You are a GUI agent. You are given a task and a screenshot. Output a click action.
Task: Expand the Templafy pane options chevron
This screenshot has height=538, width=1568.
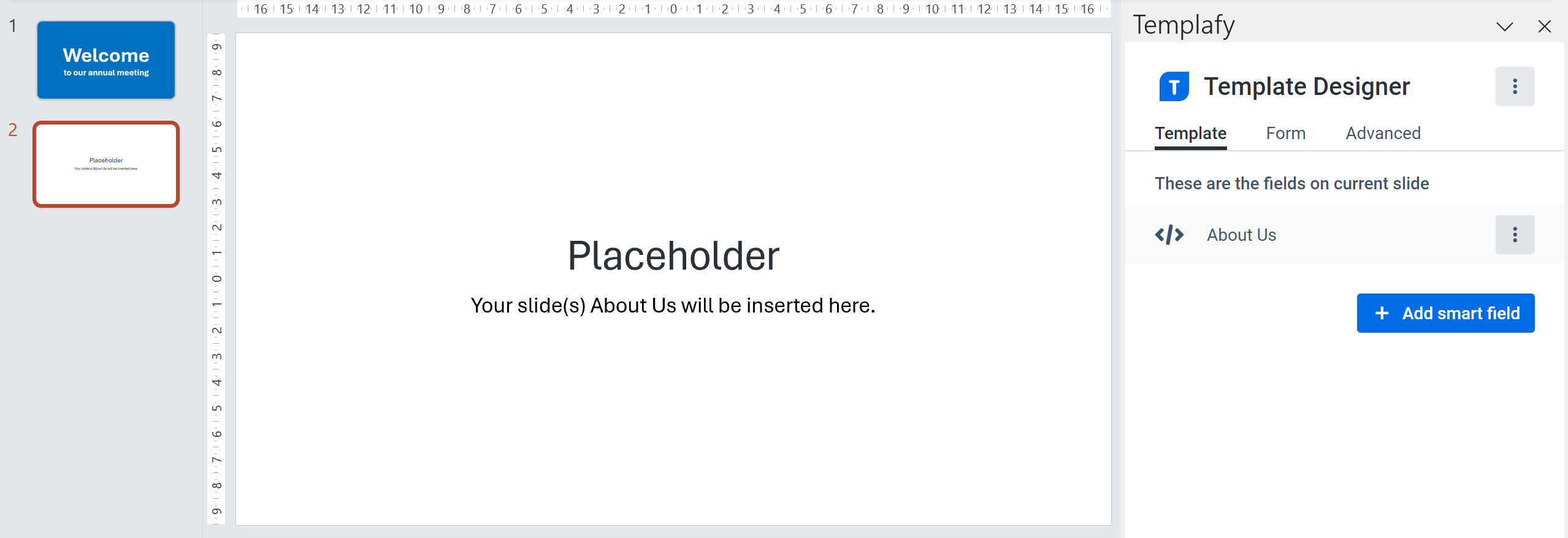[x=1504, y=26]
